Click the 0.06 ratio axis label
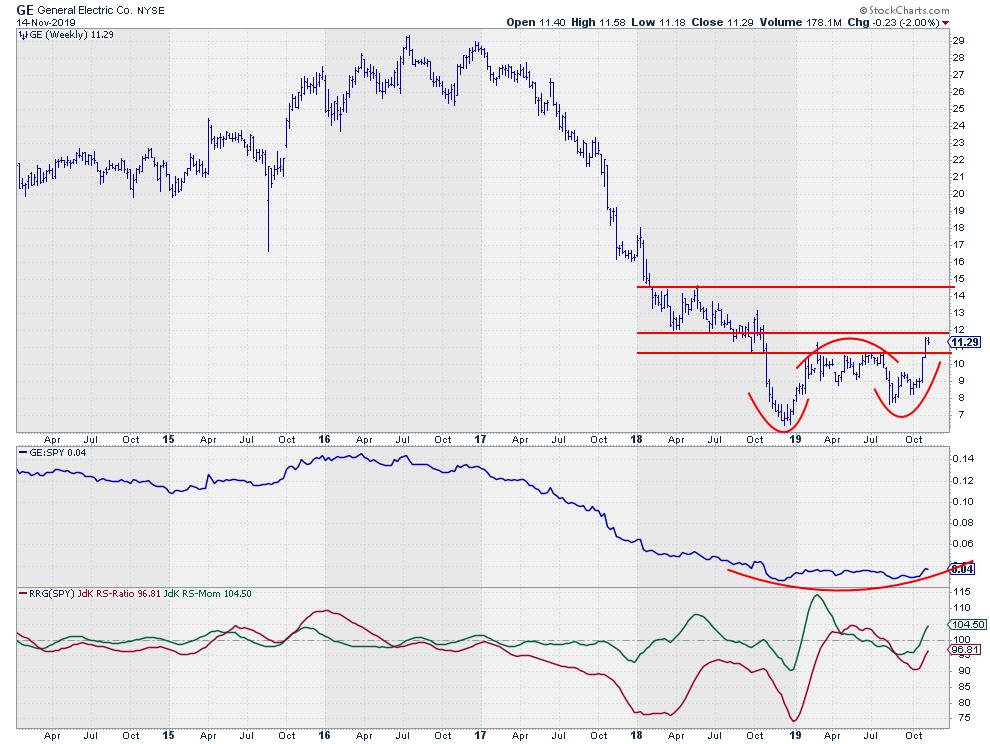 [962, 543]
